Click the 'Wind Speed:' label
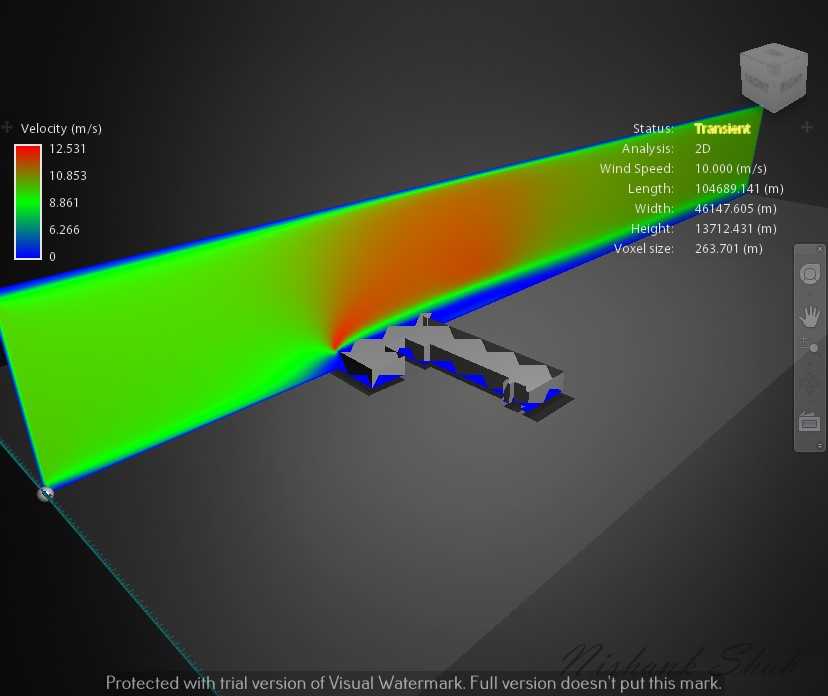Viewport: 828px width, 696px height. coord(637,169)
